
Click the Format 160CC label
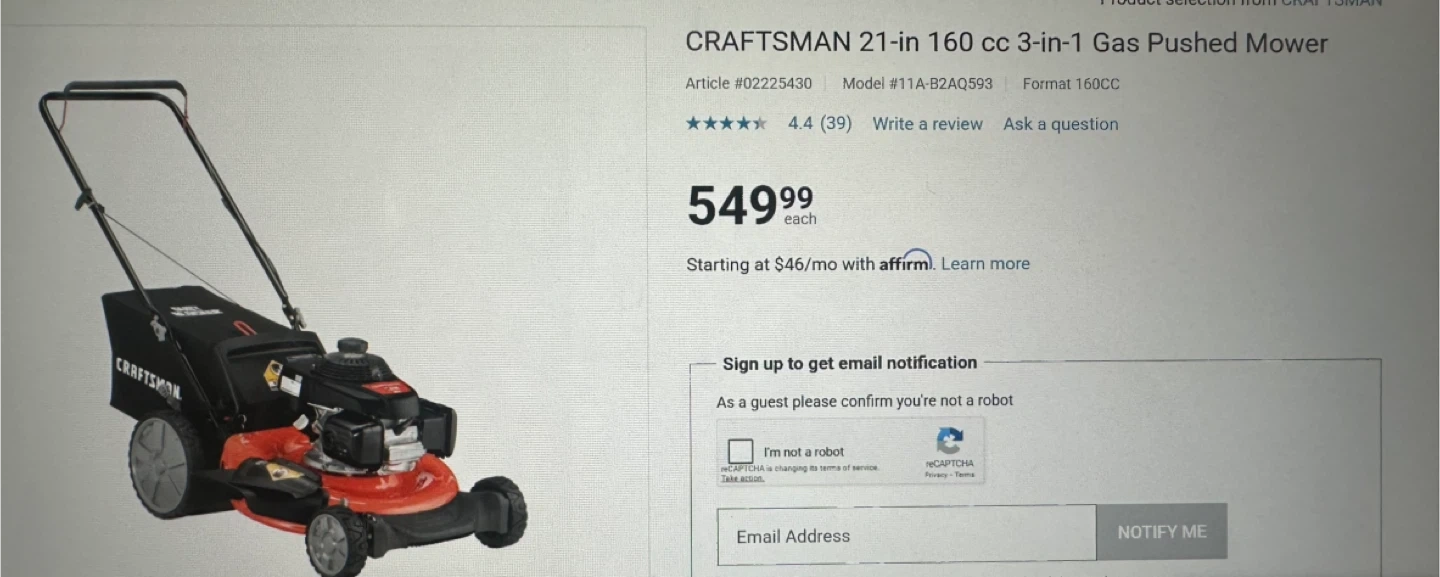tap(1071, 84)
